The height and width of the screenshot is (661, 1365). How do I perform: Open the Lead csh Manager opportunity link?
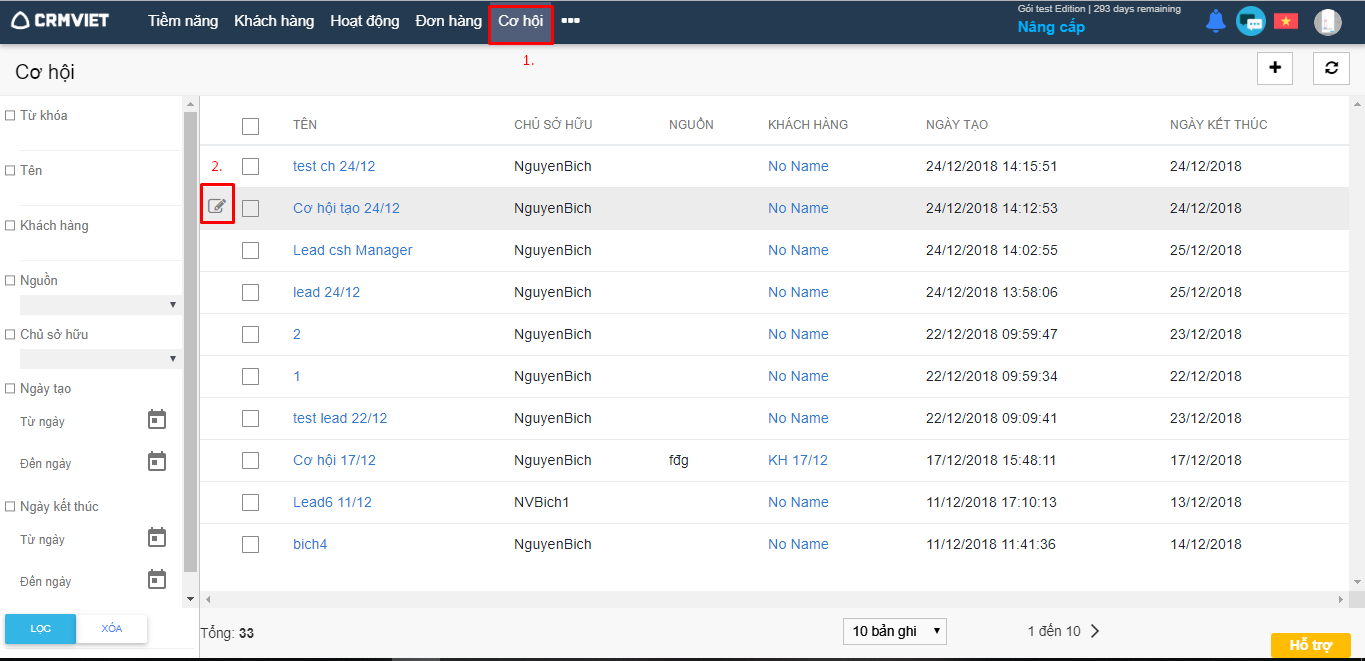[352, 250]
